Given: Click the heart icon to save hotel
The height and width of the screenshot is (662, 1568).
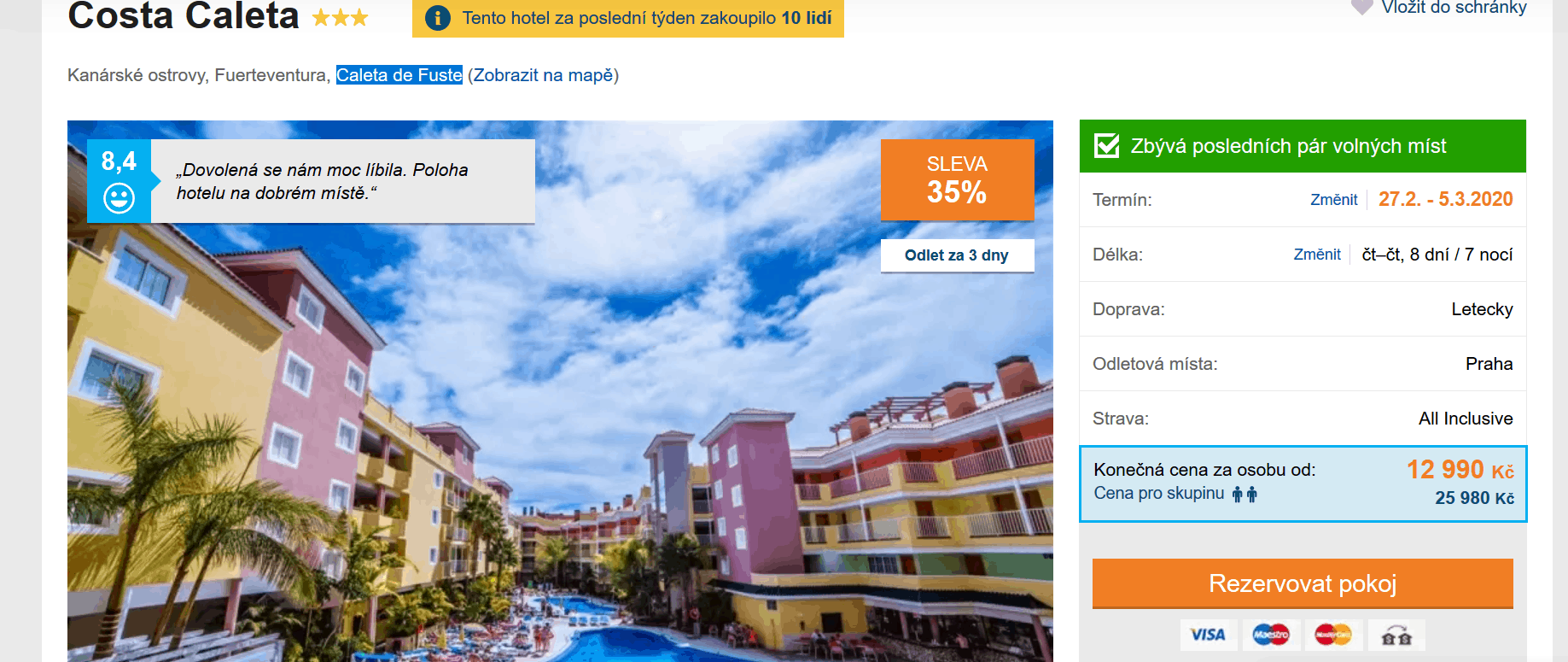Looking at the screenshot, I should click(1361, 7).
